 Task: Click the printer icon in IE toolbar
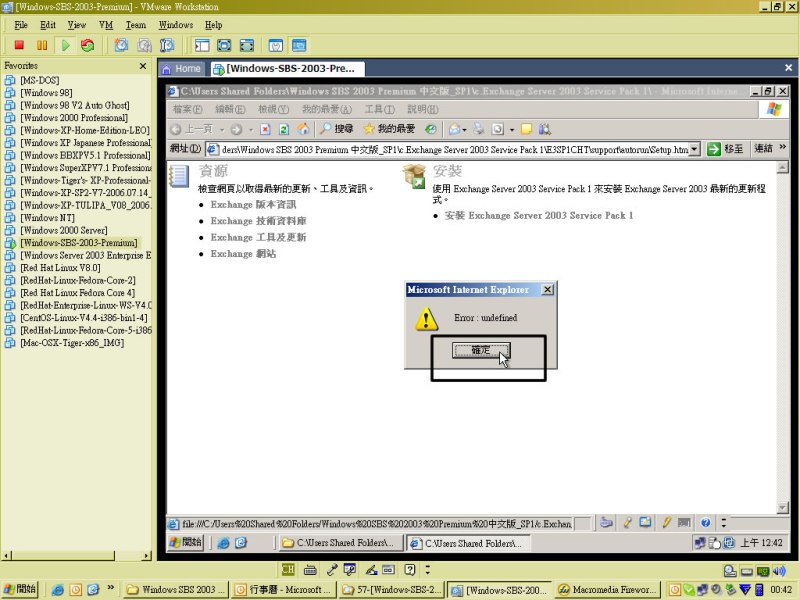point(479,129)
